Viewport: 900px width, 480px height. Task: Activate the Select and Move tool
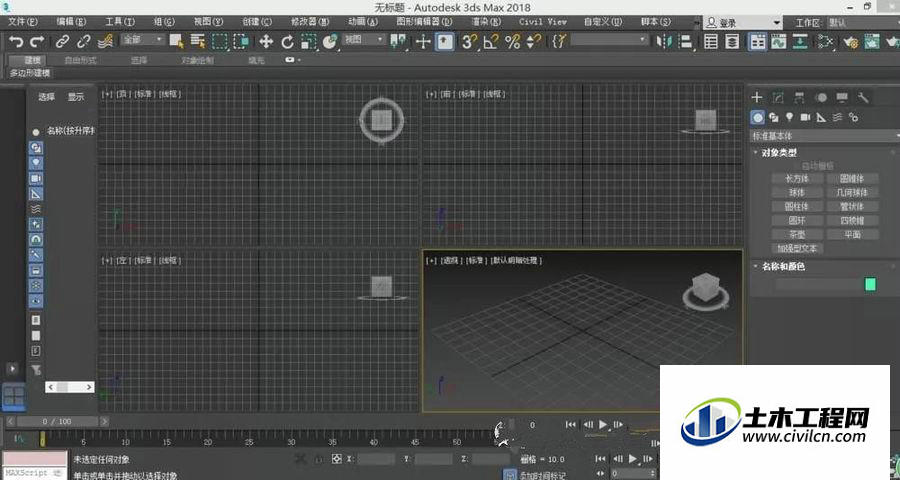266,41
